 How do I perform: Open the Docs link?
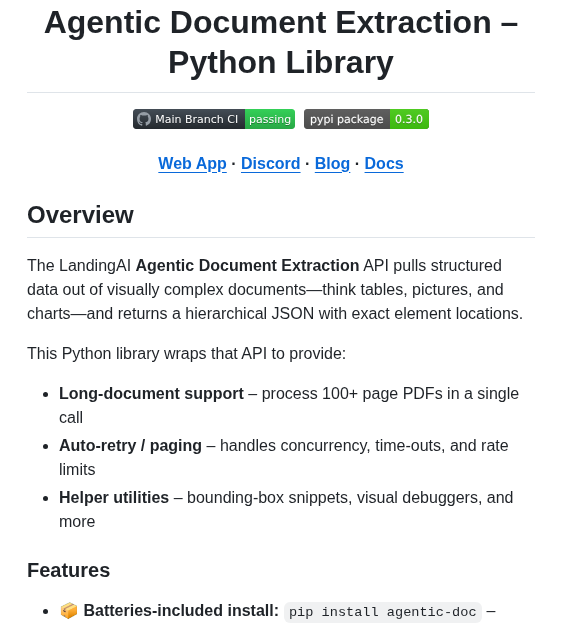[384, 164]
